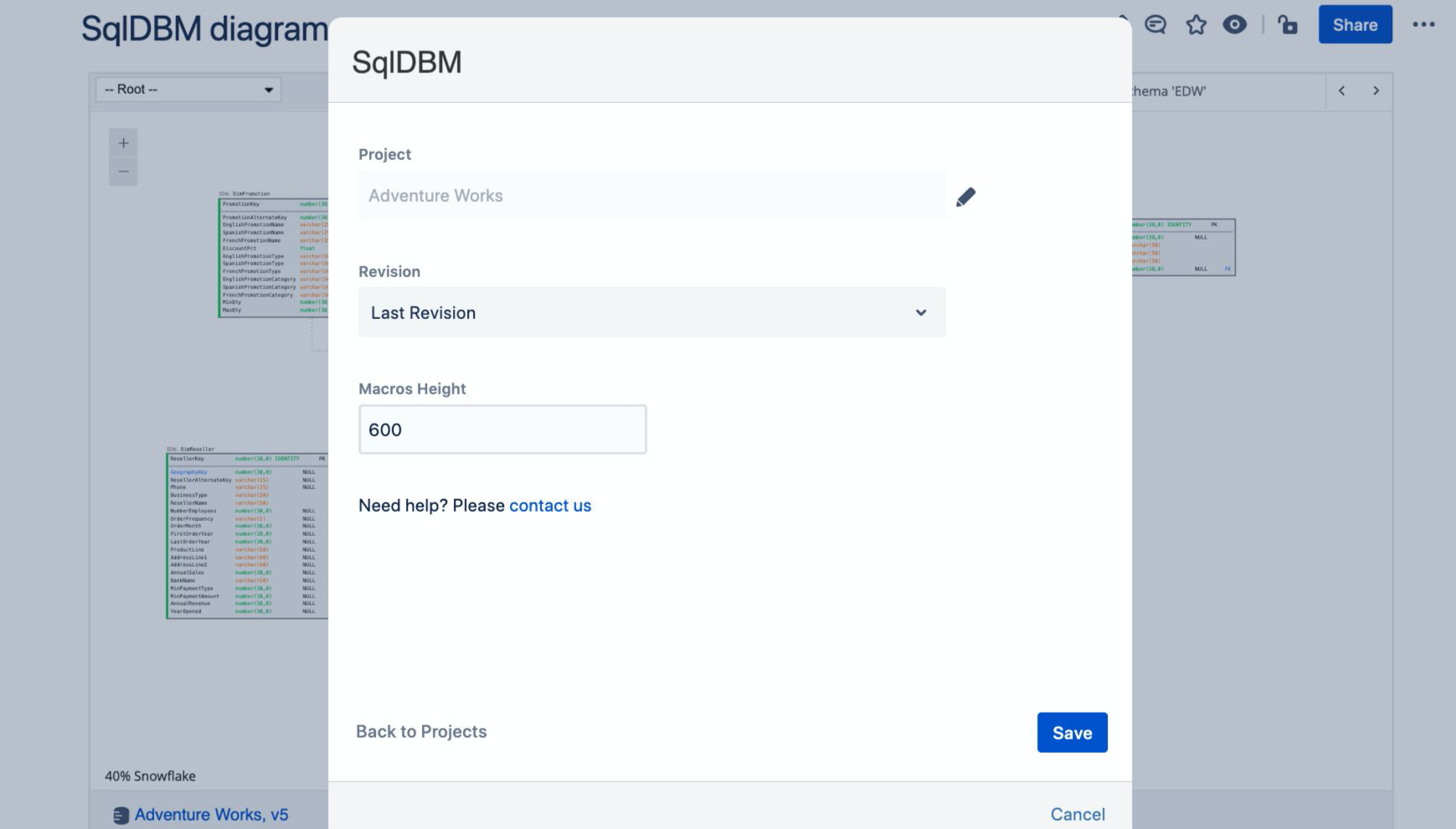Viewport: 1456px width, 829px height.
Task: Open the contact us link
Action: (550, 506)
